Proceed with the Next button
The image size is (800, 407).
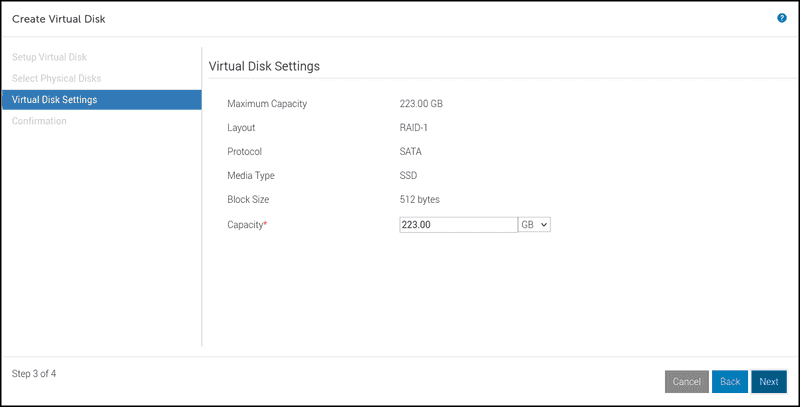click(x=768, y=381)
